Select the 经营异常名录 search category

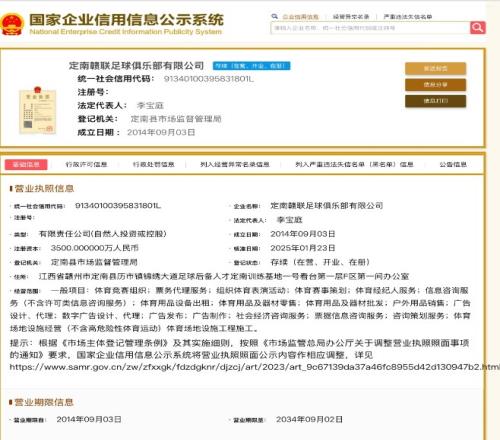click(351, 17)
